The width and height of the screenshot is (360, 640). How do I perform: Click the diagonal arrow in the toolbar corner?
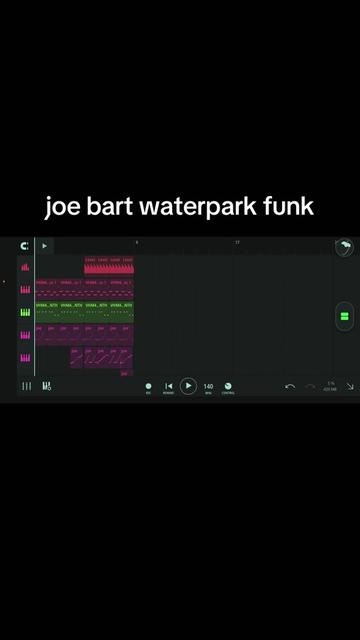[x=350, y=387]
